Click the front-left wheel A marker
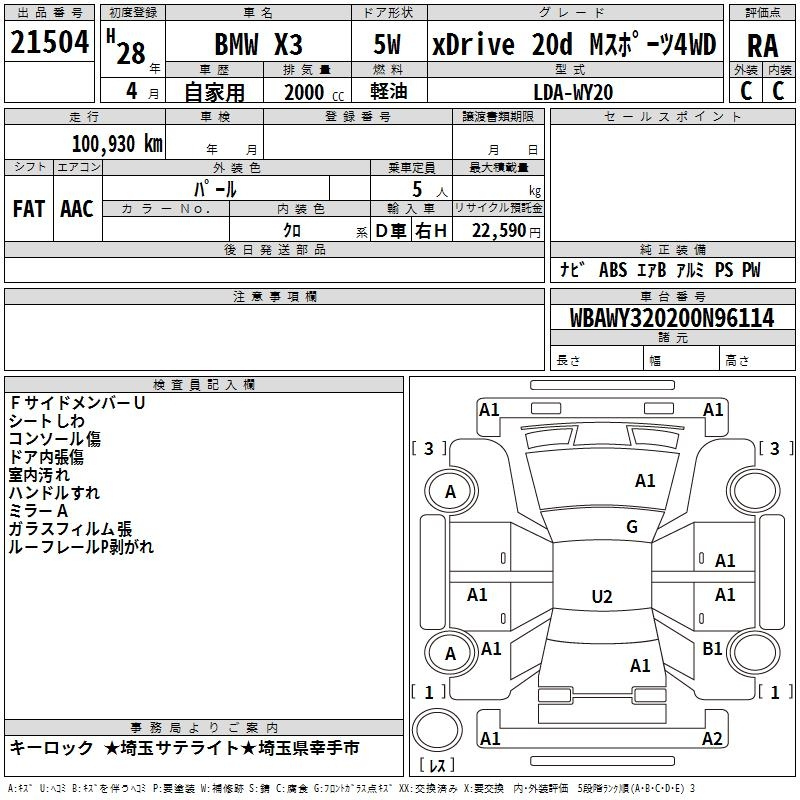 click(x=451, y=492)
